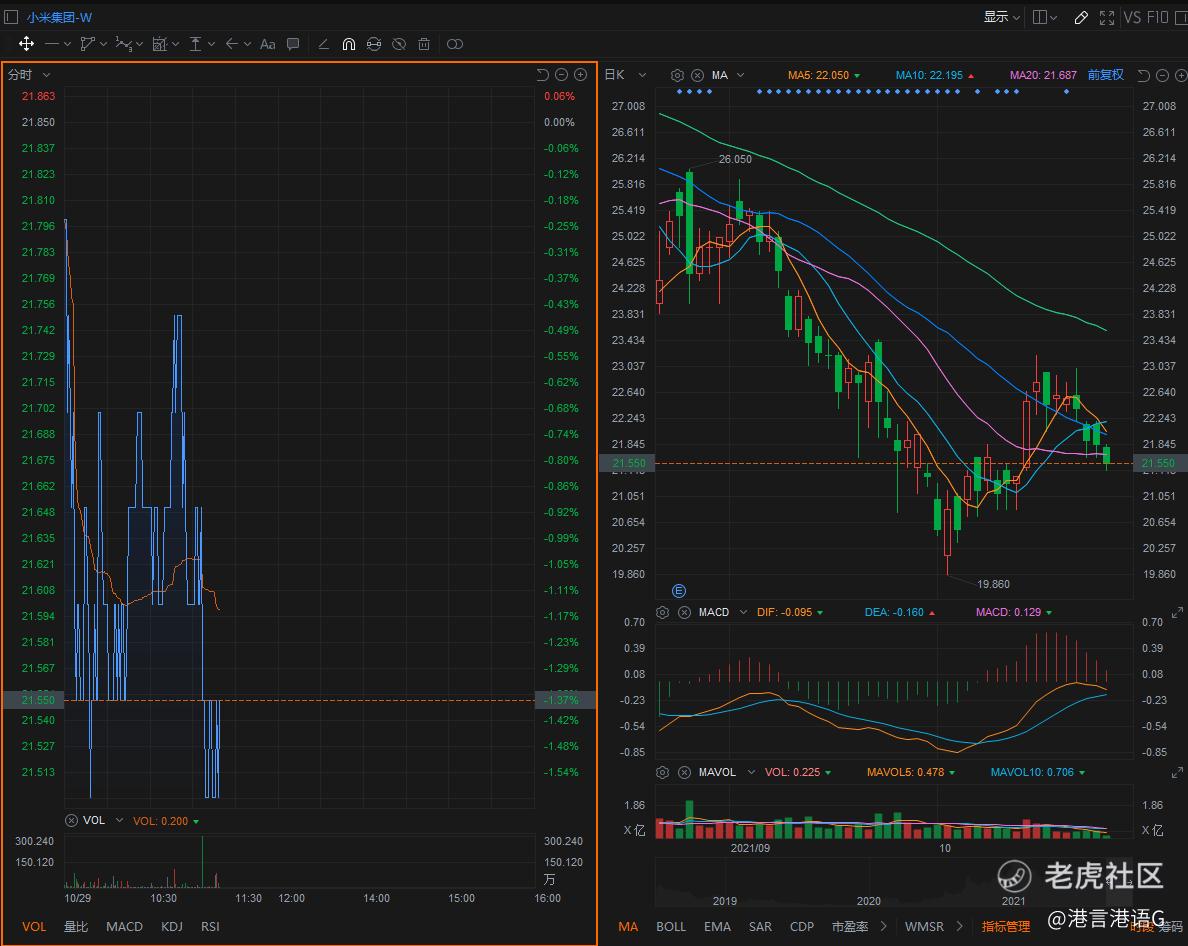The height and width of the screenshot is (946, 1188).
Task: Toggle the left sidebar panel icon
Action: (11, 17)
